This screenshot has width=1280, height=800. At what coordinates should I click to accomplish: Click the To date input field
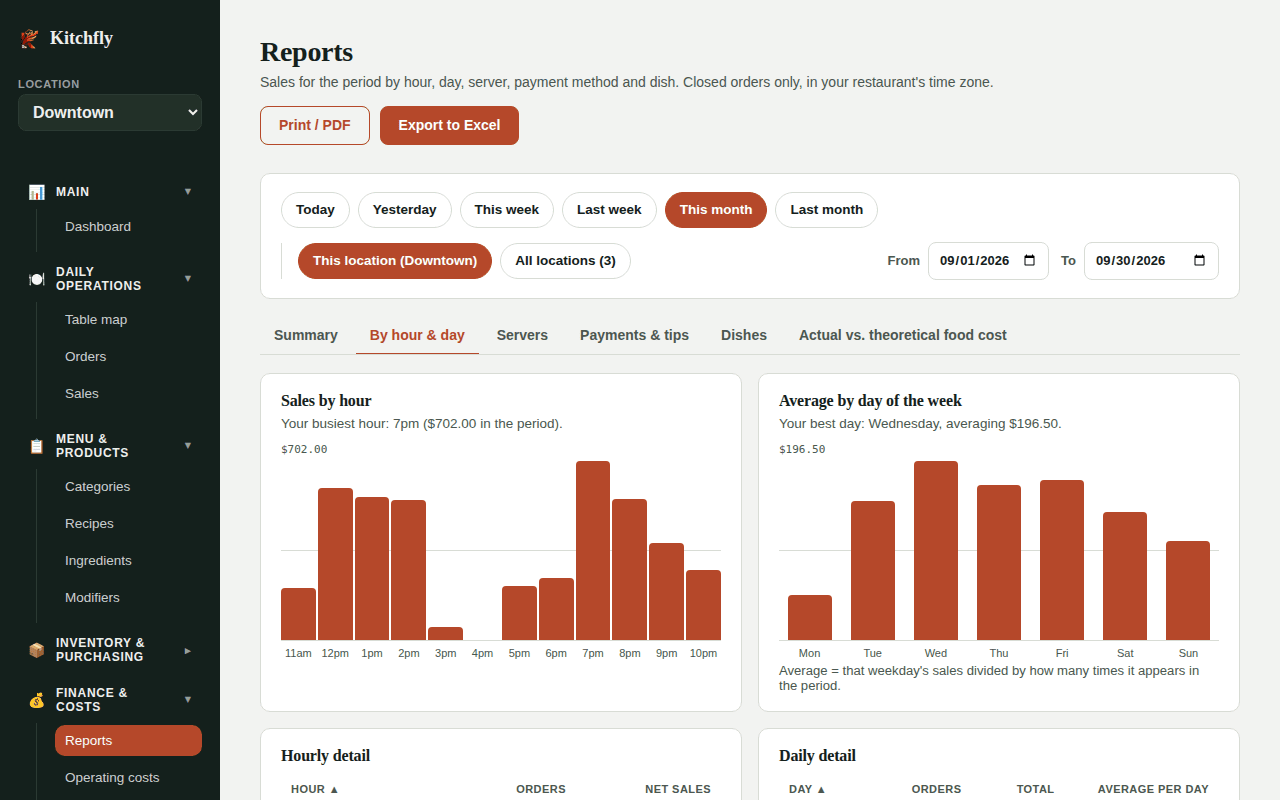pos(1151,261)
